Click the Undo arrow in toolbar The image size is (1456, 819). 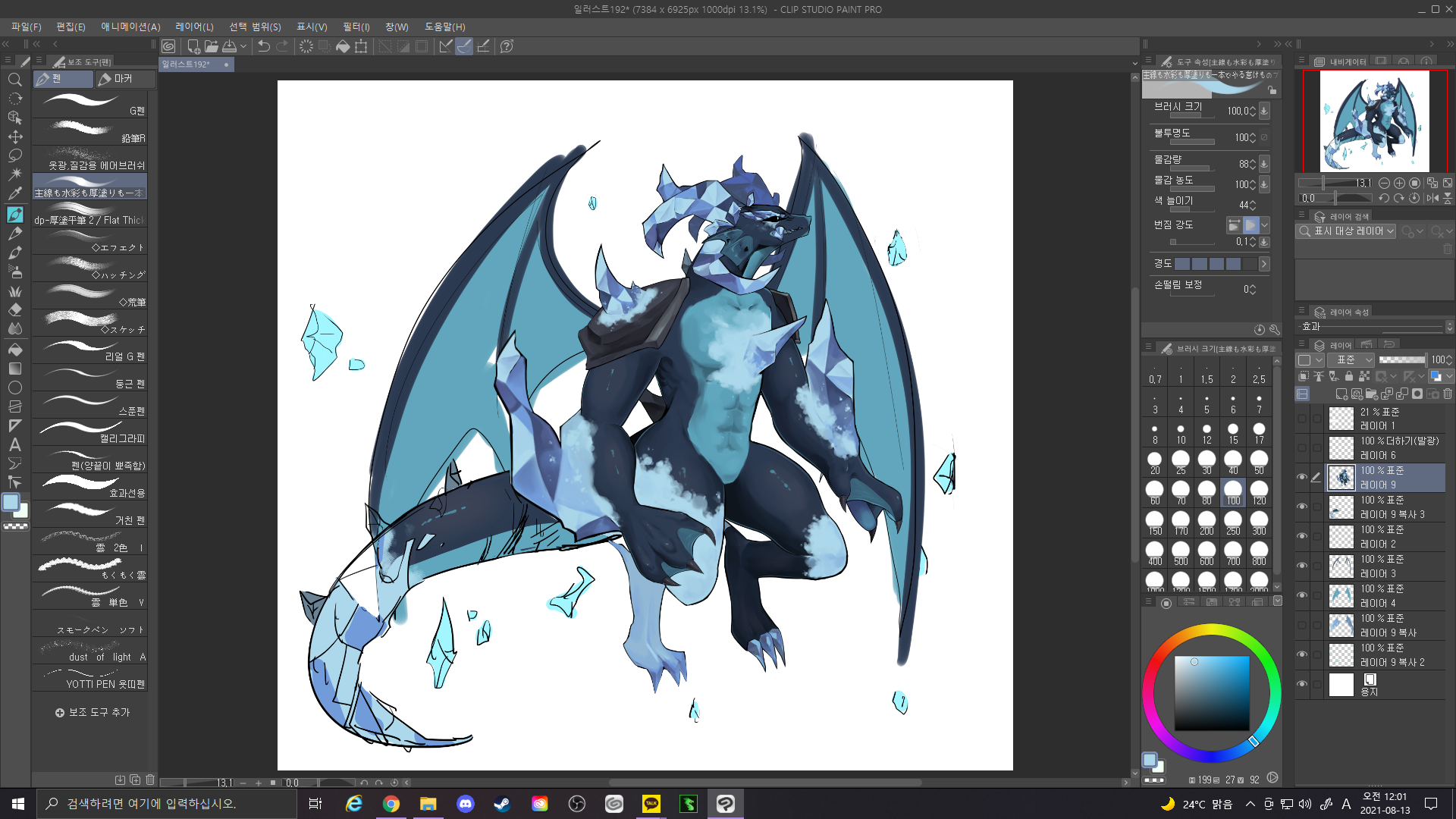pyautogui.click(x=263, y=46)
